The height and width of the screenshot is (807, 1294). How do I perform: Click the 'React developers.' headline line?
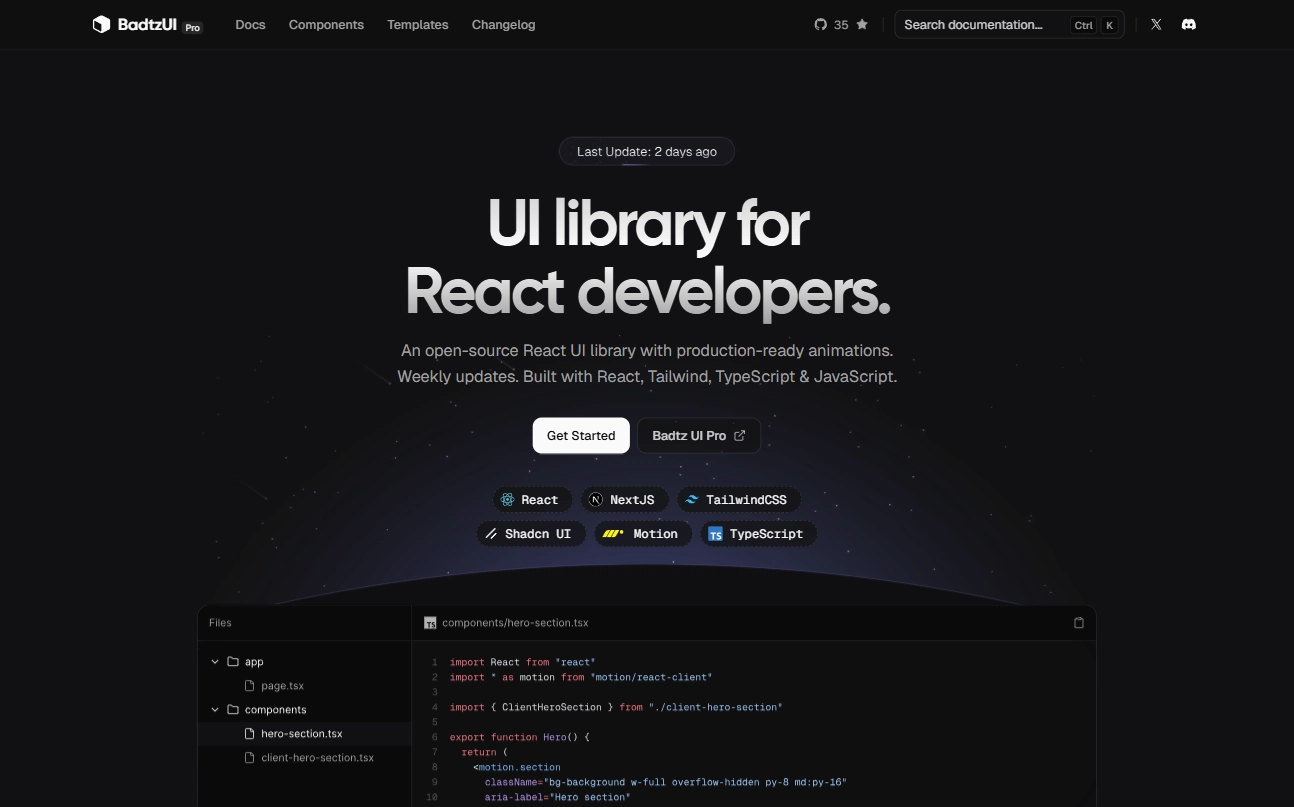tap(648, 293)
